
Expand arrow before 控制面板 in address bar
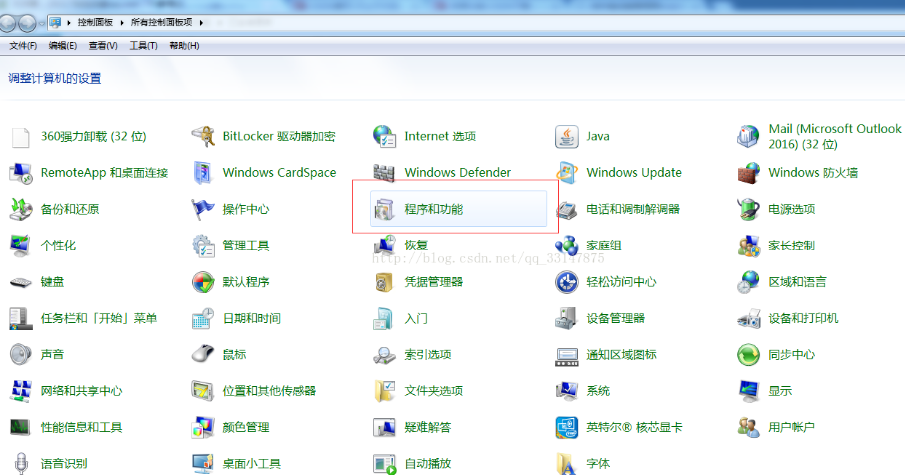(69, 23)
